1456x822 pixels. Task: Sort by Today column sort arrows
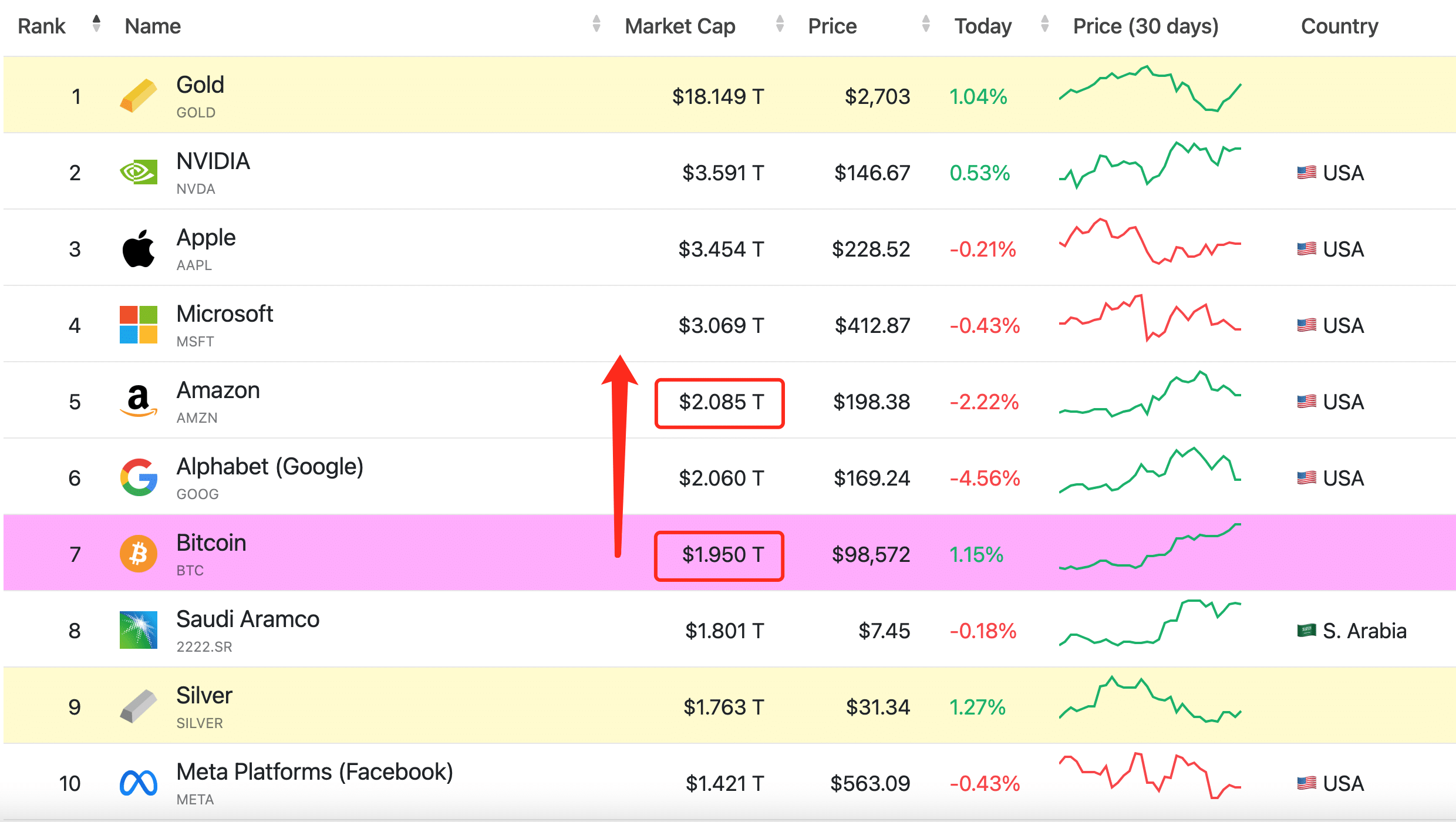[1044, 24]
